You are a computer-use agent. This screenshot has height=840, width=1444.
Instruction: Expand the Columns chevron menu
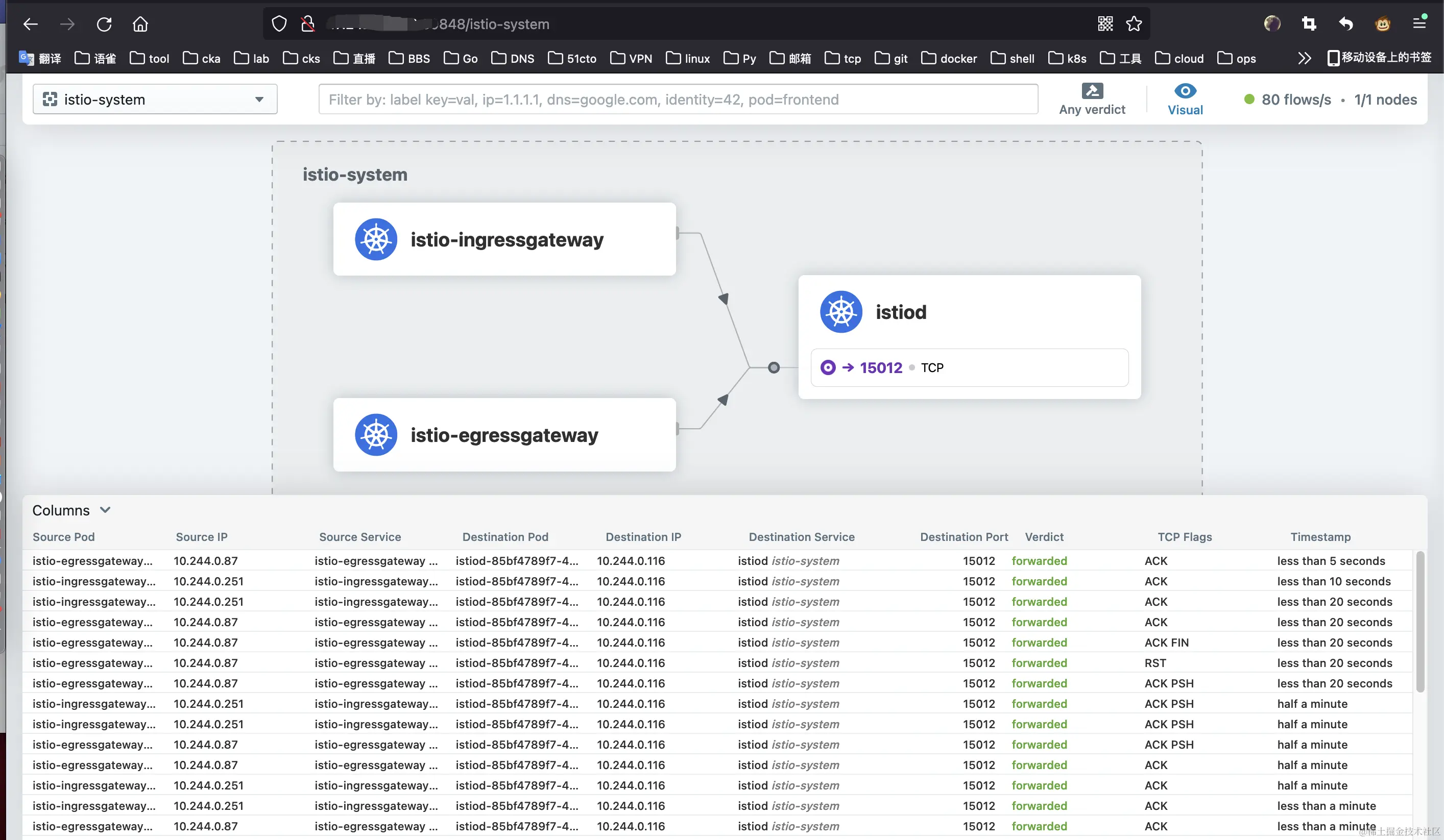105,510
